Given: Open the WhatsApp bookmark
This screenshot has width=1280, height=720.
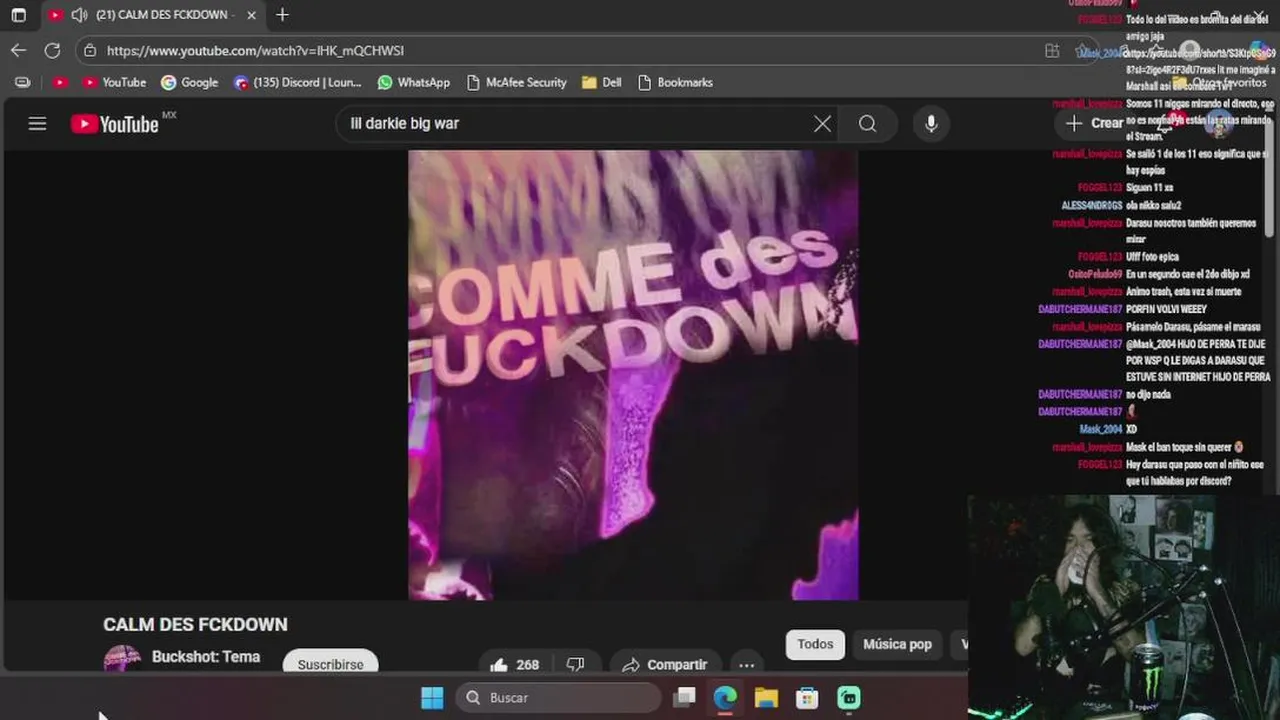Looking at the screenshot, I should coord(413,82).
